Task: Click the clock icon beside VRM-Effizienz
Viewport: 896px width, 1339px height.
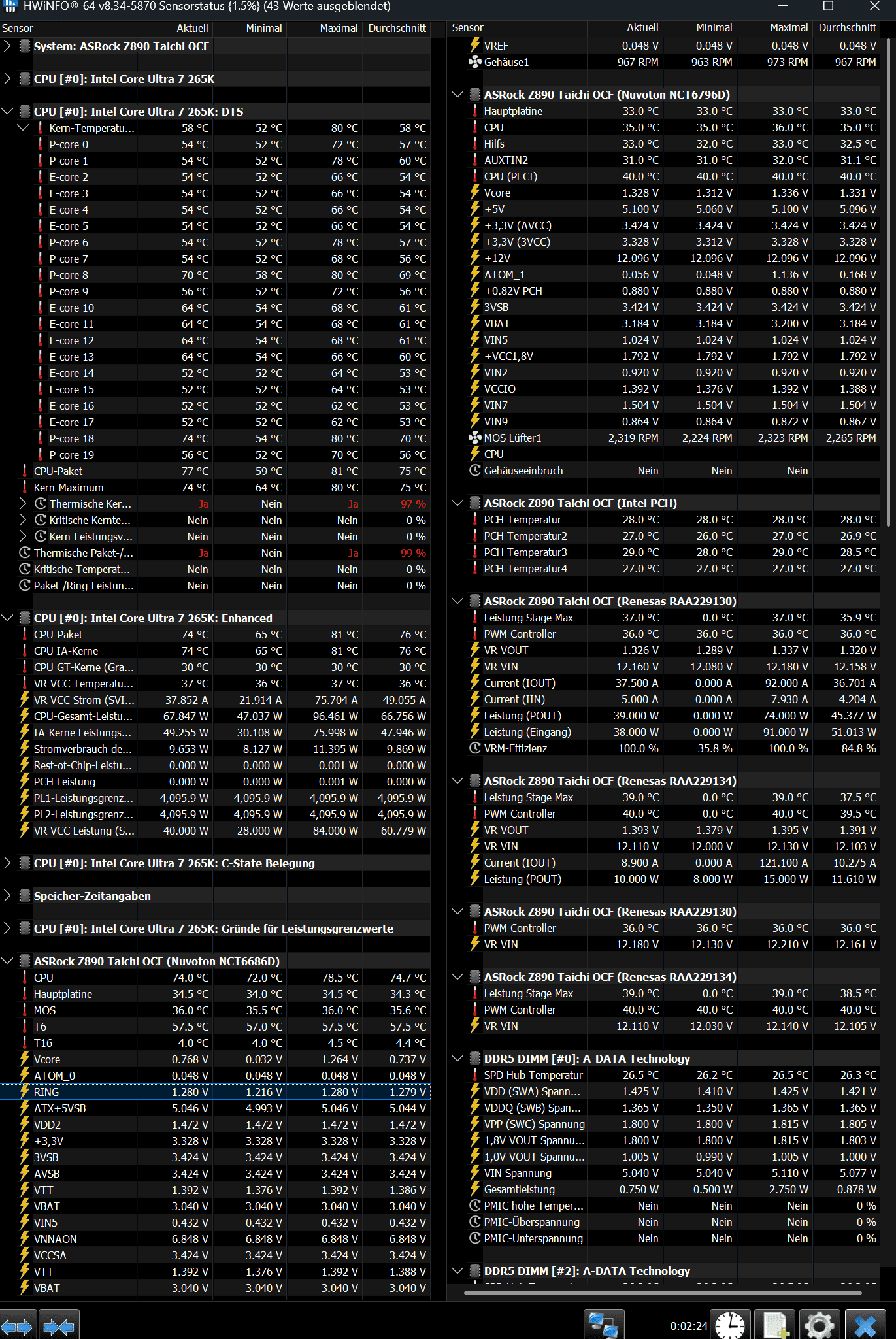Action: tap(475, 748)
